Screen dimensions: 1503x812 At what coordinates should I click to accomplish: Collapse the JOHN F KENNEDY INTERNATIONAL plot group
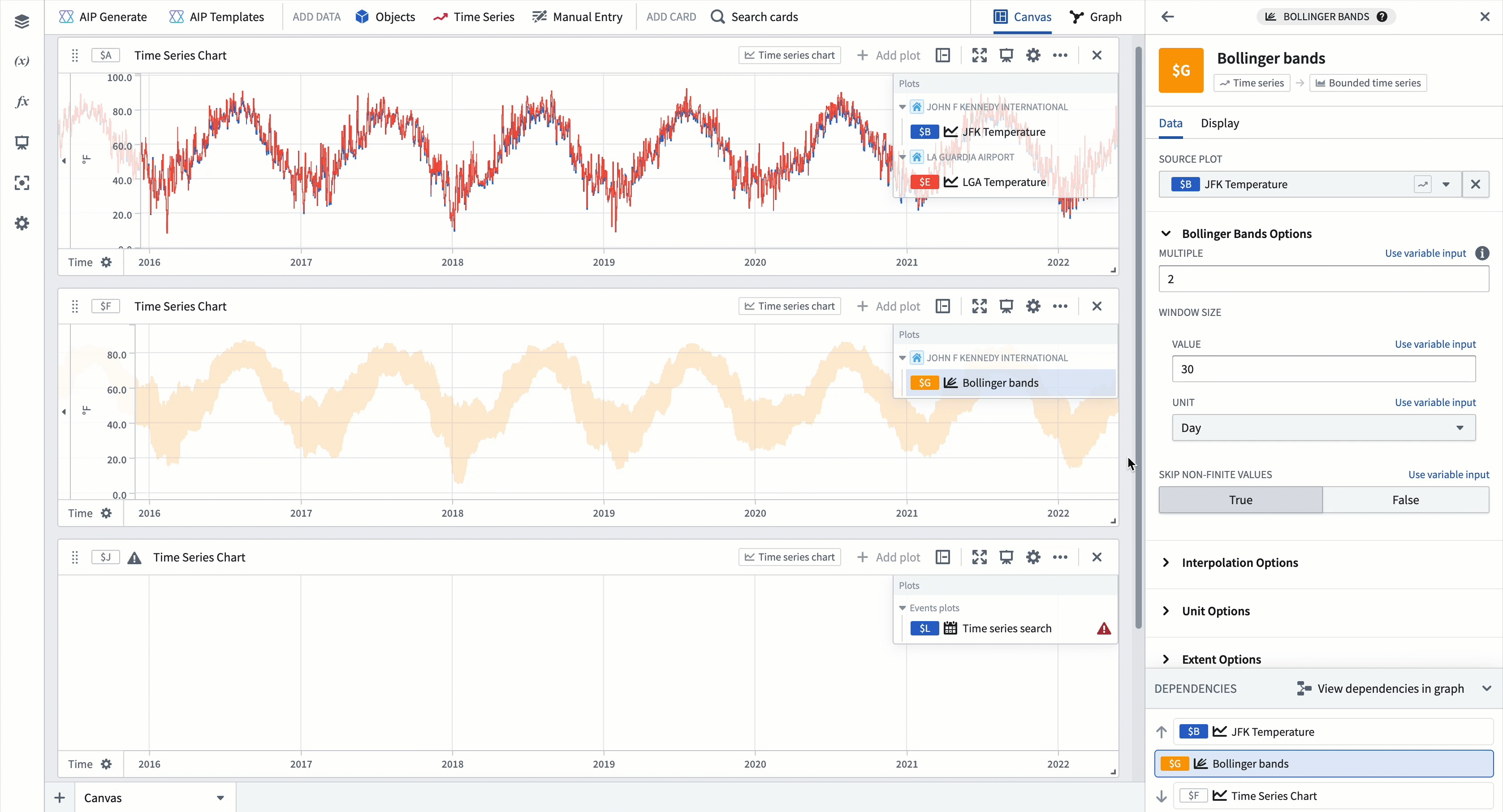point(903,106)
